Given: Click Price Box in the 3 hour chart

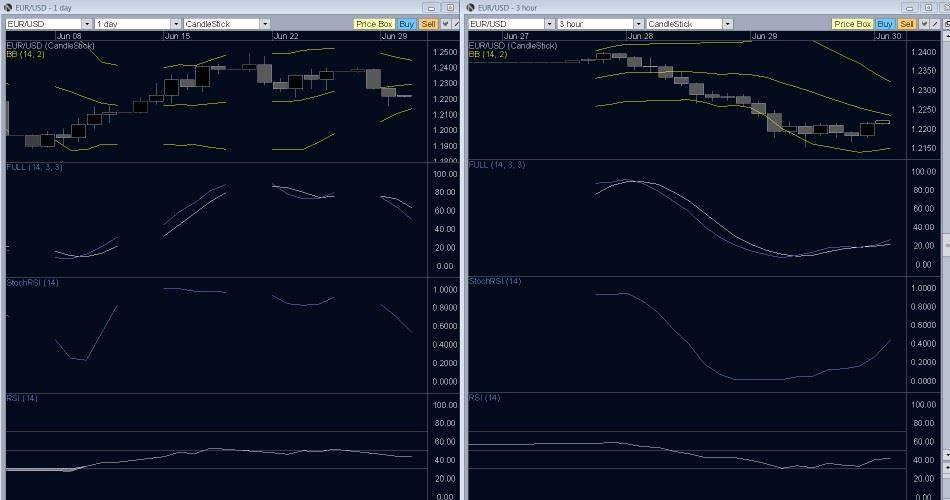Looking at the screenshot, I should (852, 24).
